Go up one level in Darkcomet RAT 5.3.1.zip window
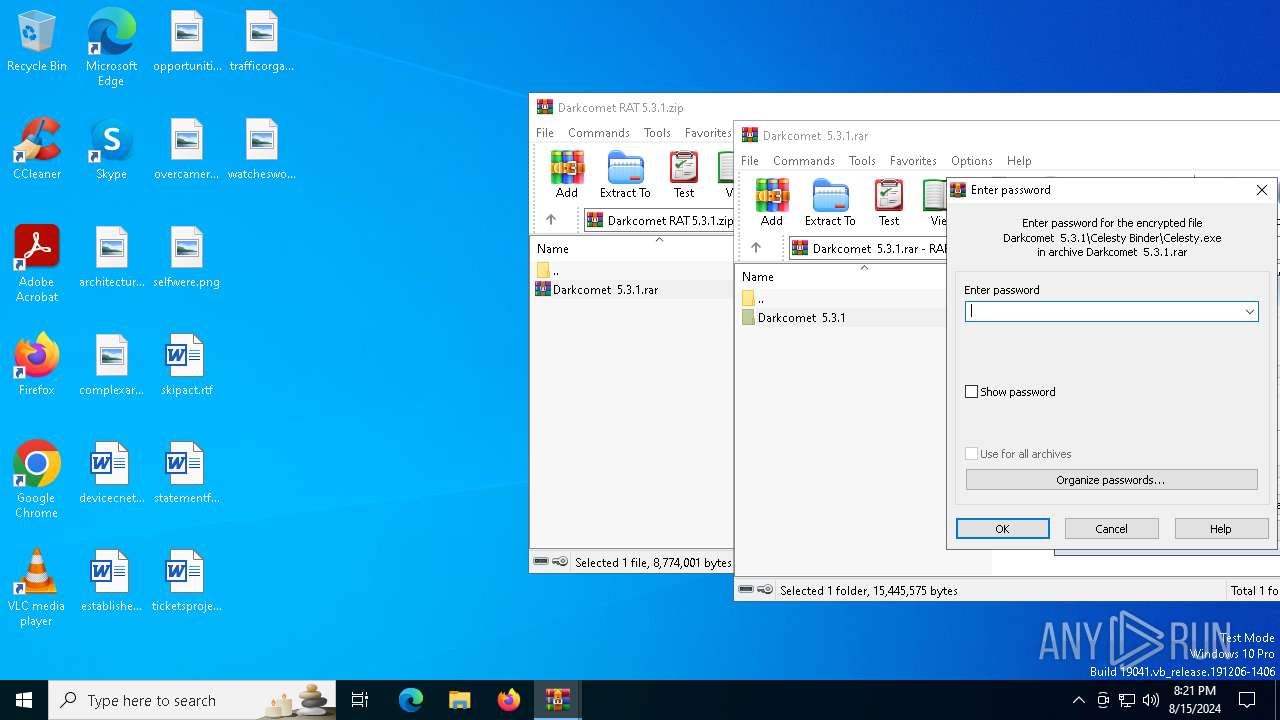Screen dimensions: 1280x720 551,220
